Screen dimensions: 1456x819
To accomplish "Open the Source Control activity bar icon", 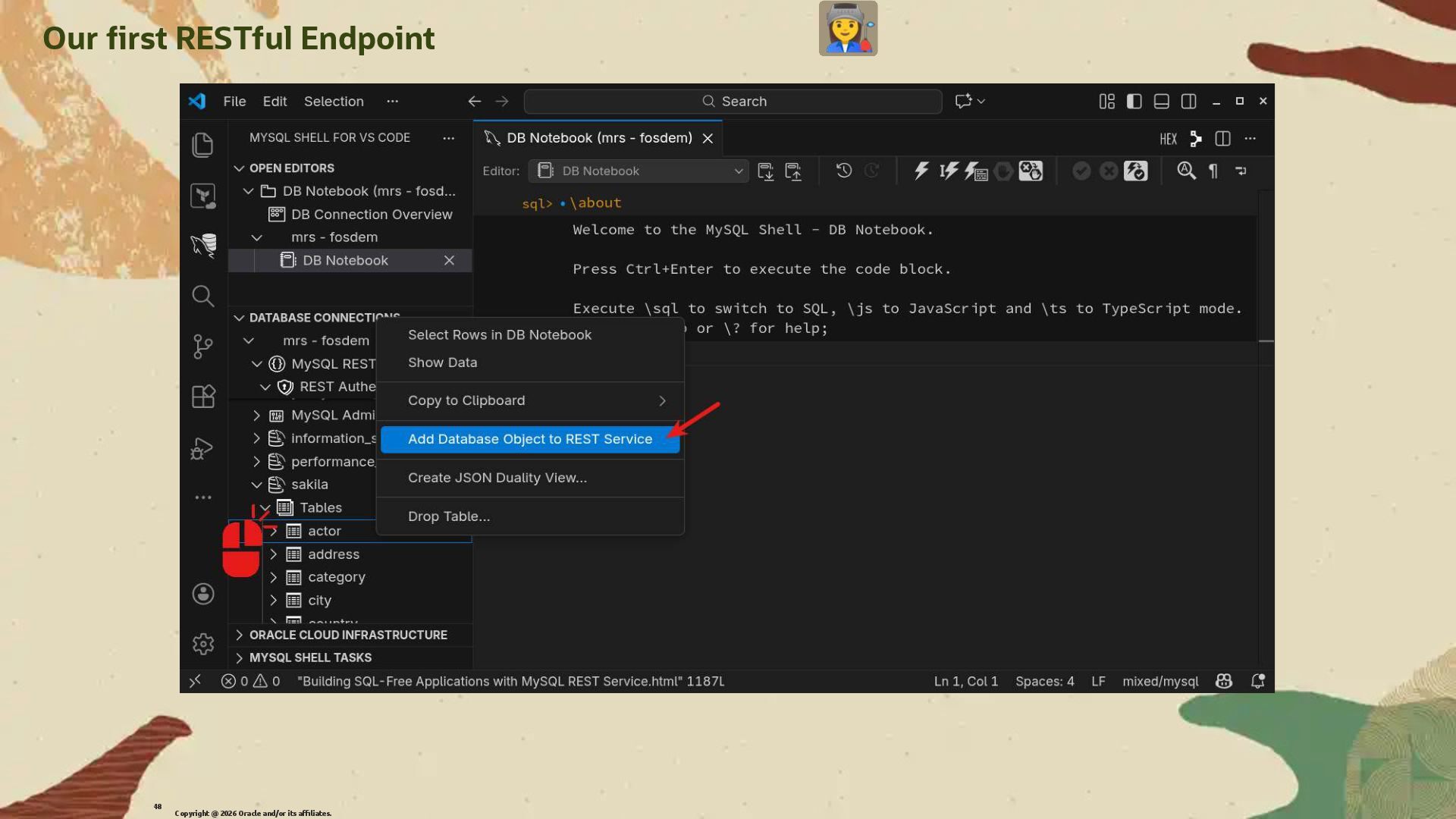I will pos(203,347).
